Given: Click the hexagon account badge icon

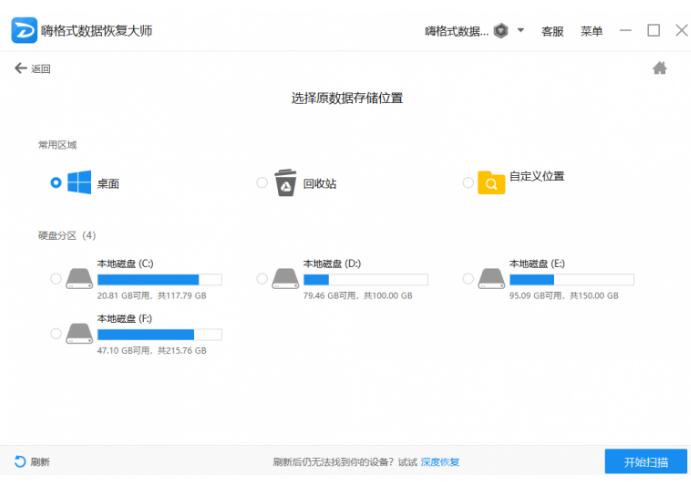Looking at the screenshot, I should pyautogui.click(x=501, y=31).
